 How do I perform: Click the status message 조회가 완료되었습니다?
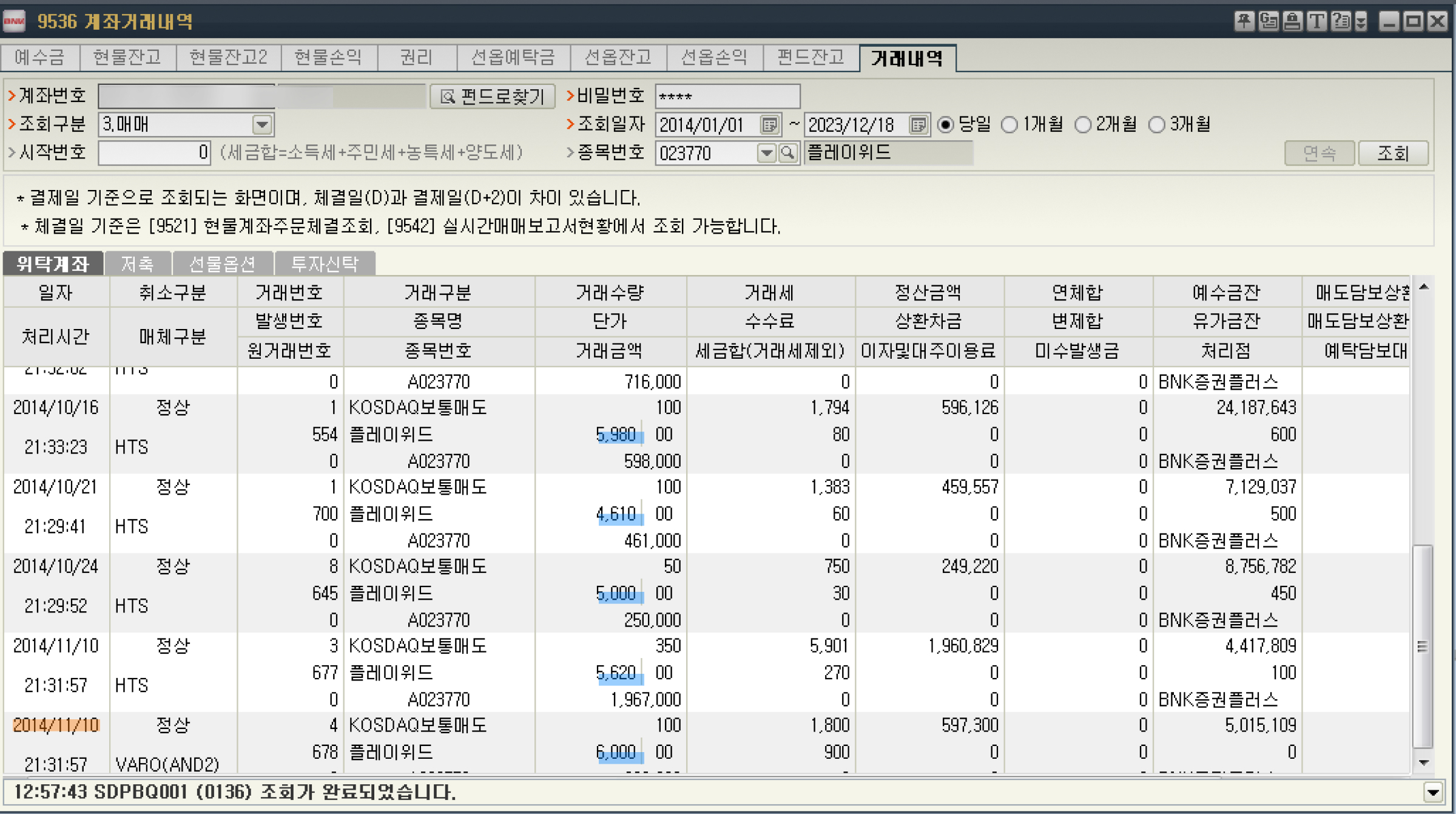pyautogui.click(x=358, y=792)
